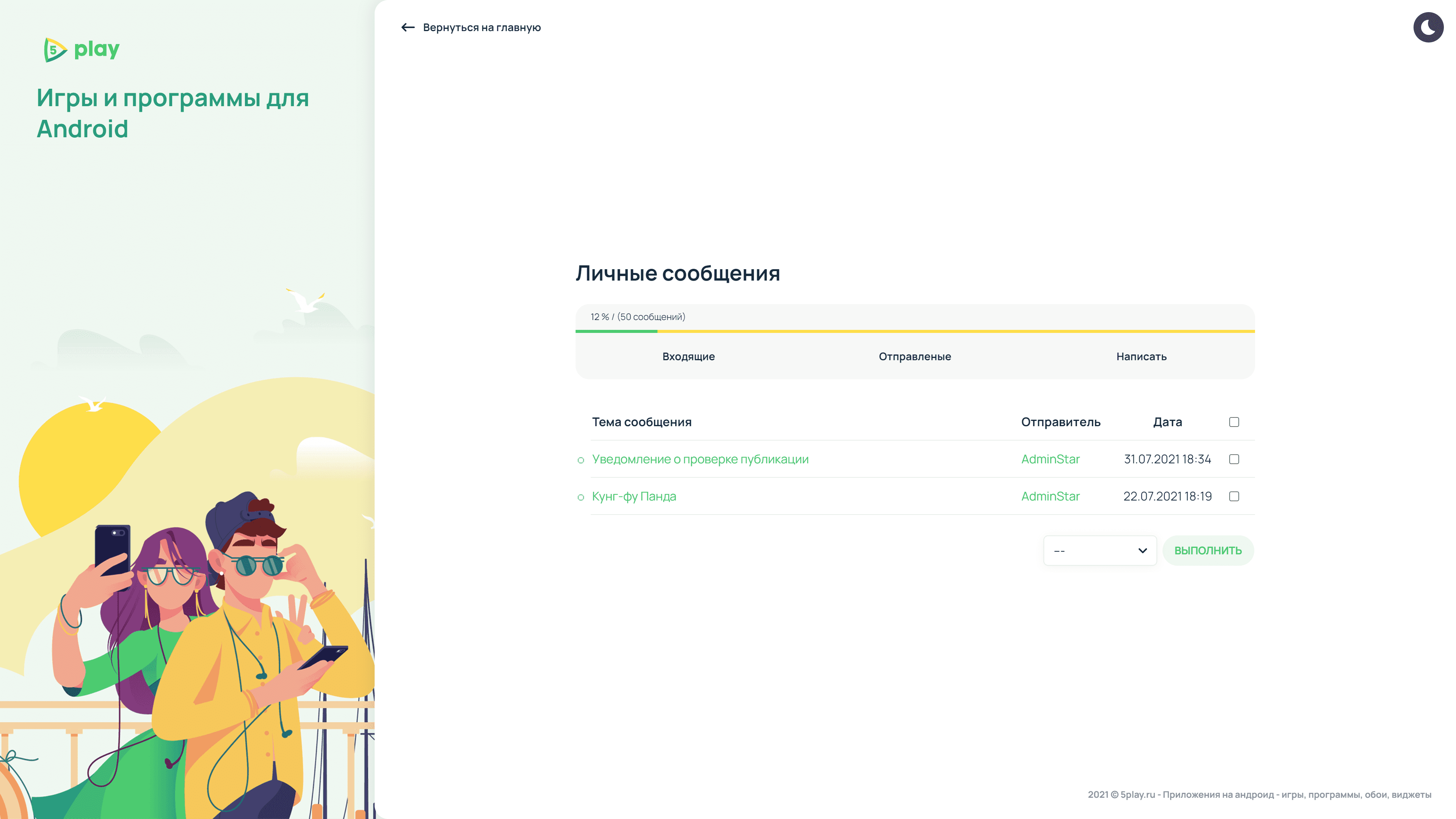Click the unread marker beside 'Кунг-фу Панда'
Image resolution: width=1456 pixels, height=819 pixels.
(x=581, y=497)
